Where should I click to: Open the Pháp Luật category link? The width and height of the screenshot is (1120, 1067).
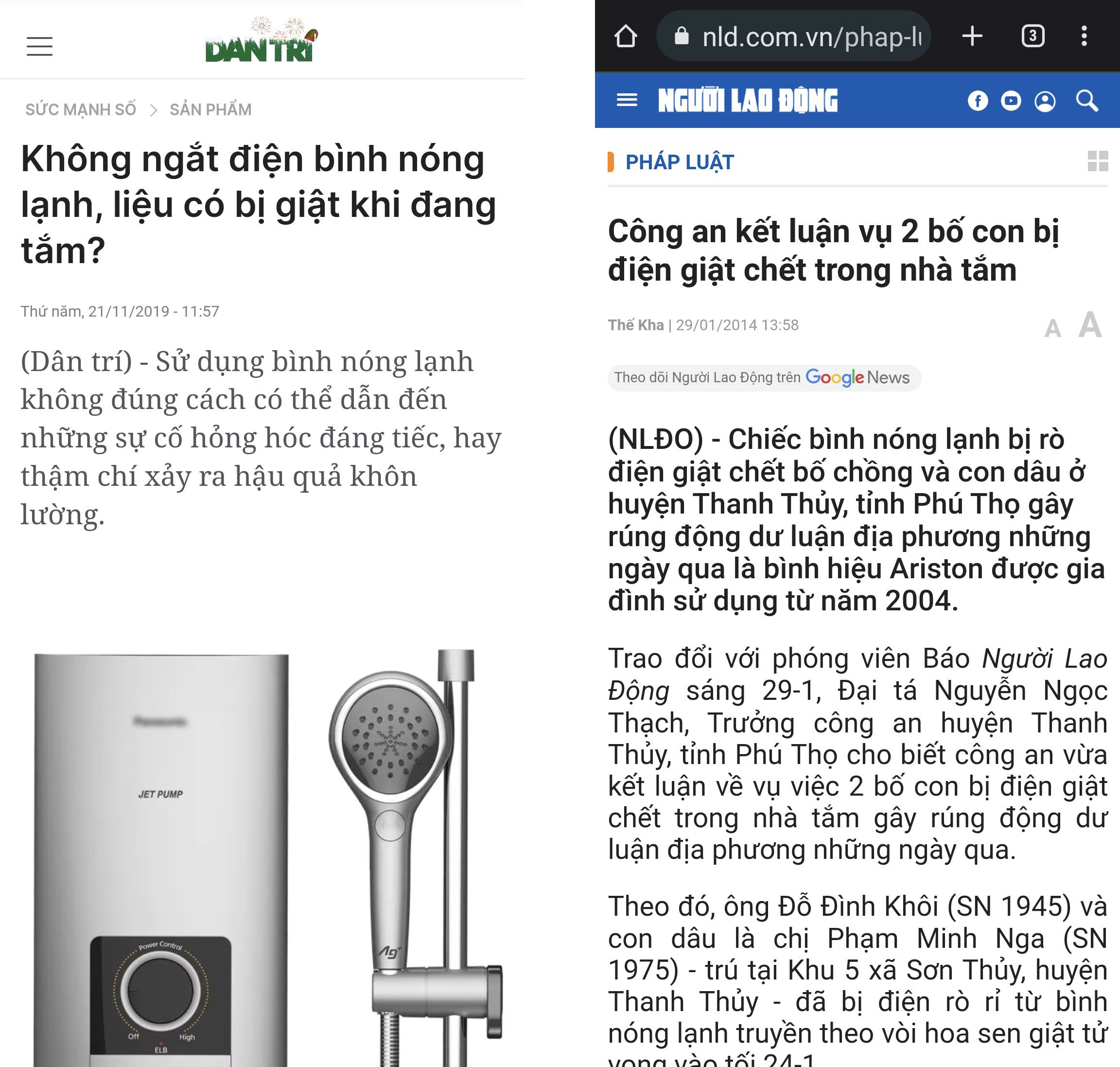pyautogui.click(x=680, y=162)
